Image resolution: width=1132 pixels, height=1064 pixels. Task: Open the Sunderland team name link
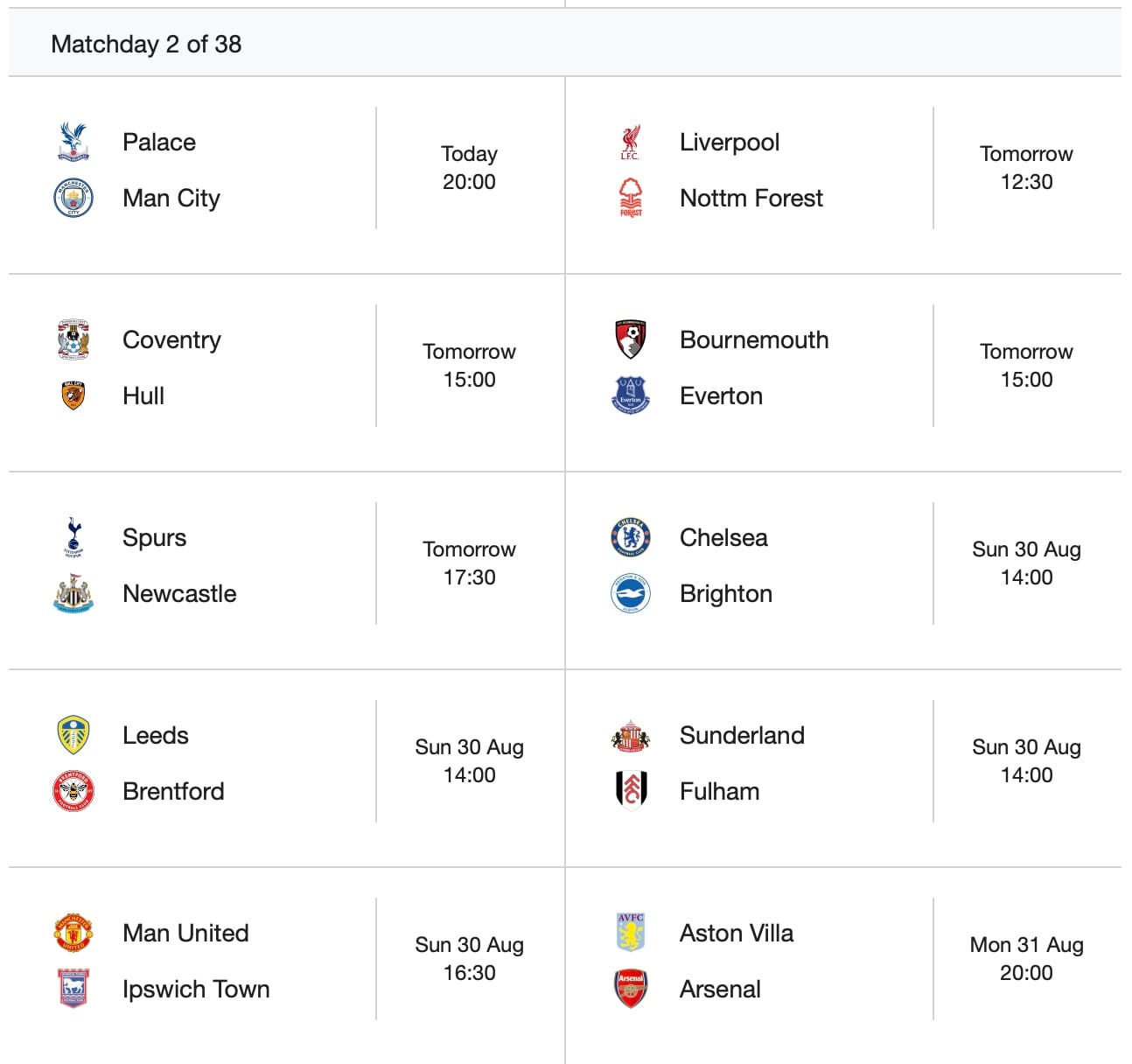742,735
